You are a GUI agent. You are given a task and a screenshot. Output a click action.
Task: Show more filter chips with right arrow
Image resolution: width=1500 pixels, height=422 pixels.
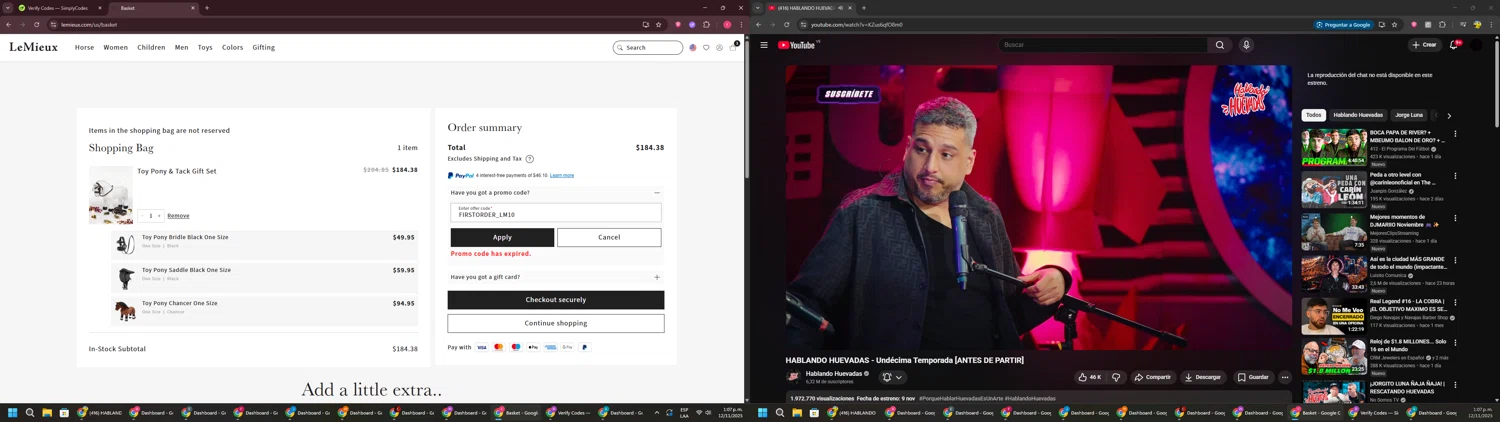(1449, 115)
